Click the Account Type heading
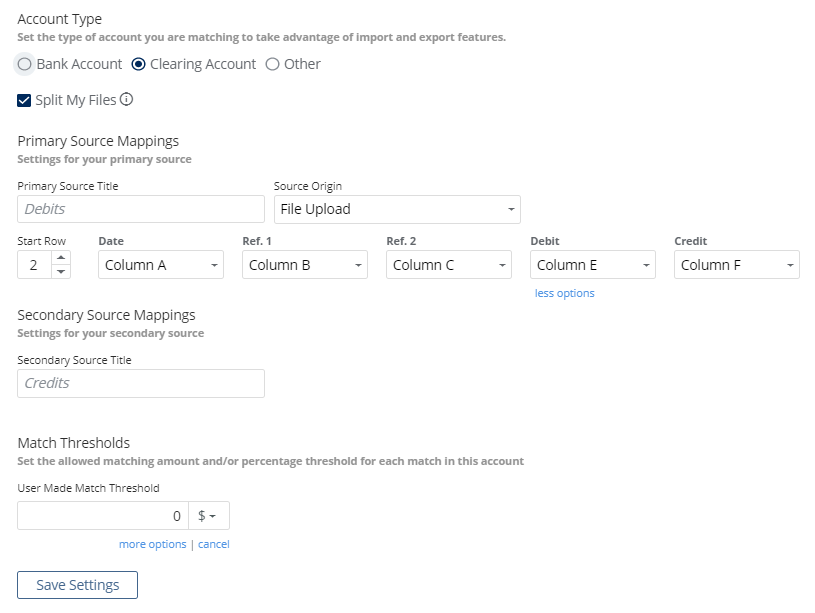 [x=60, y=19]
